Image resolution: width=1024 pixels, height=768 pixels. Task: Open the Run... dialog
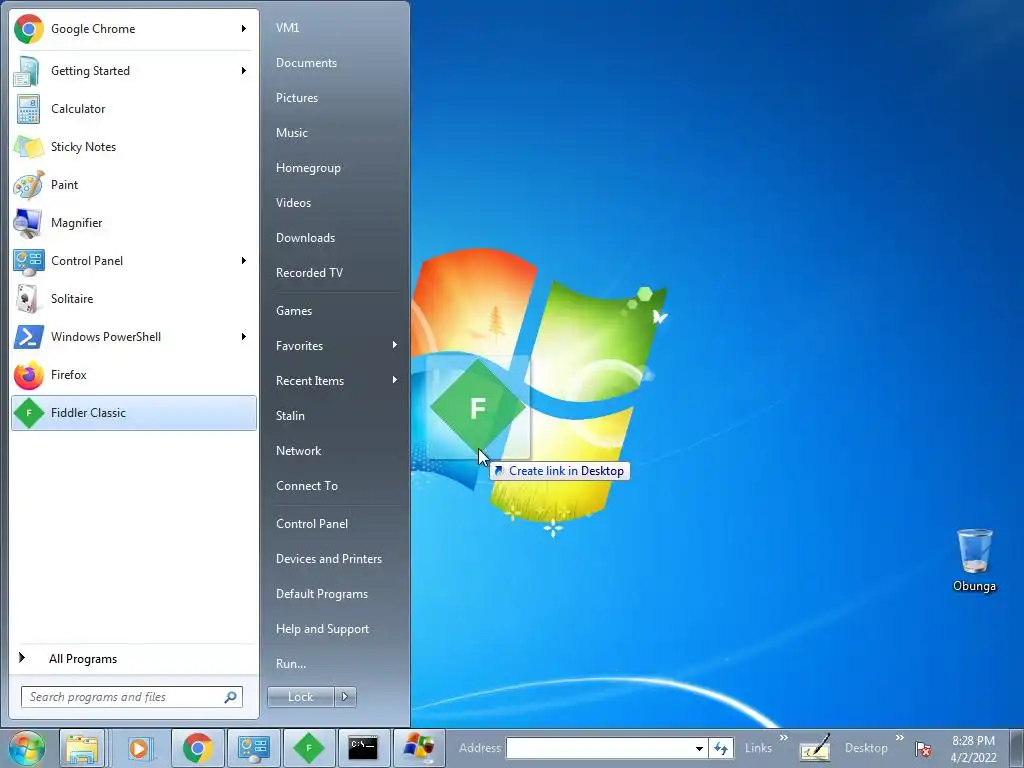click(x=291, y=664)
